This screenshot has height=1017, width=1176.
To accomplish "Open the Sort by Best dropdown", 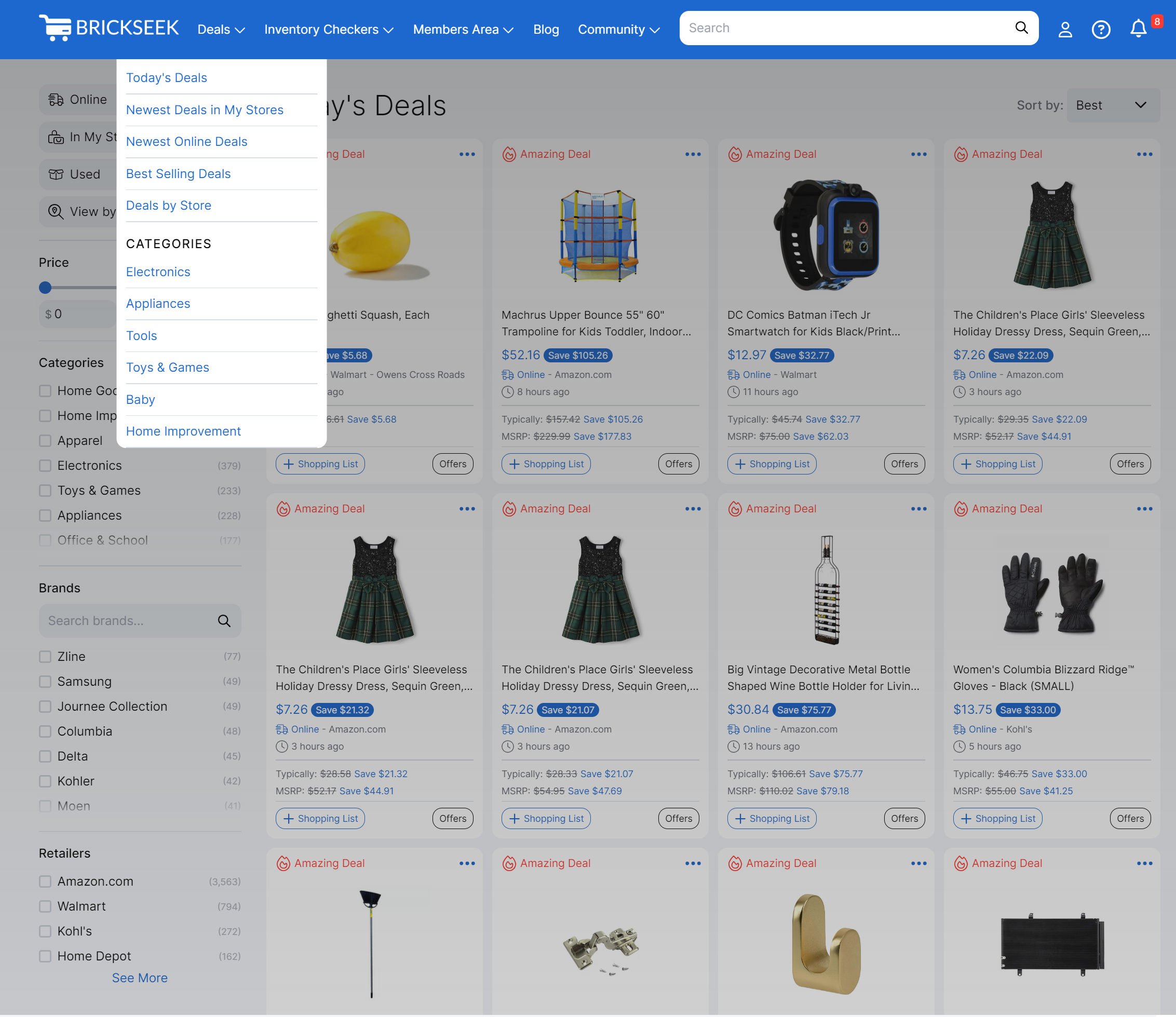I will click(1113, 105).
